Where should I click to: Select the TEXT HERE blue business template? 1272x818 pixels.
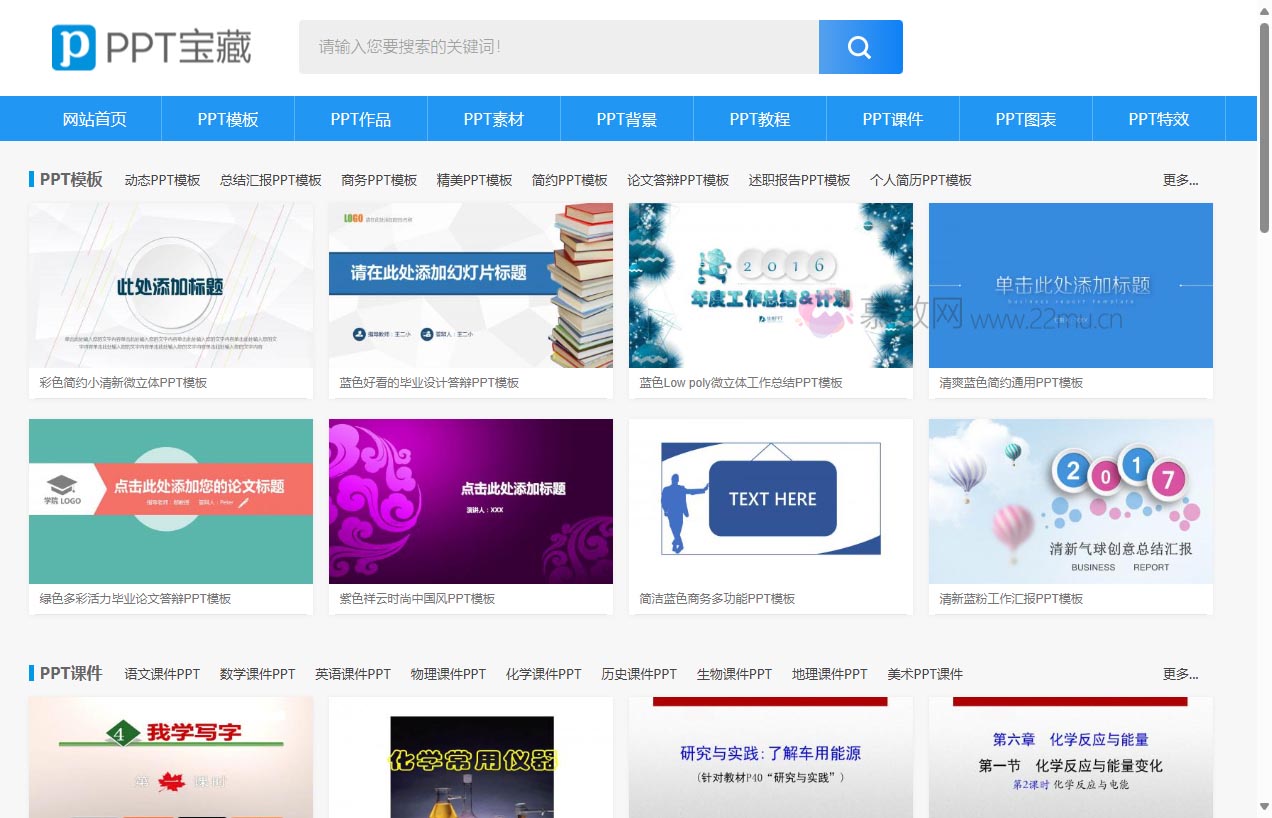(x=771, y=501)
